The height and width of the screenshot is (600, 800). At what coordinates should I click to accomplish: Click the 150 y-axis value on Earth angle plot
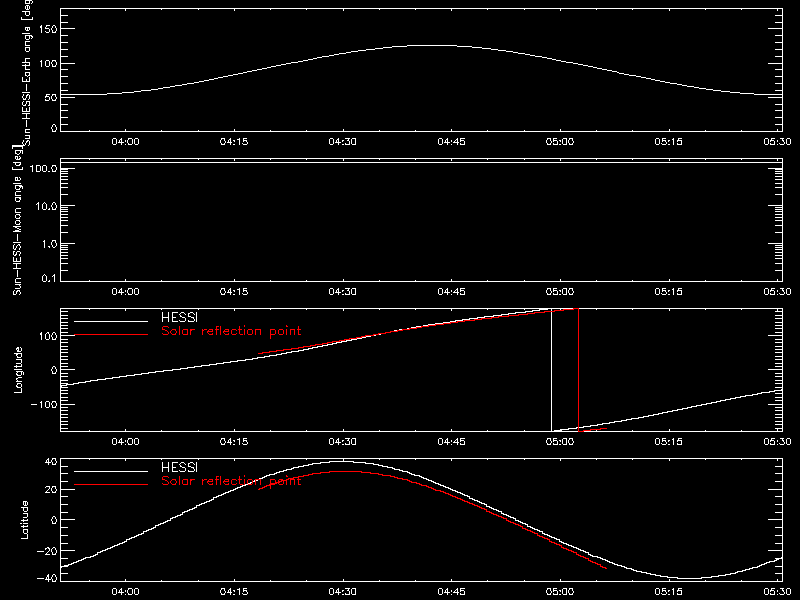click(x=48, y=29)
